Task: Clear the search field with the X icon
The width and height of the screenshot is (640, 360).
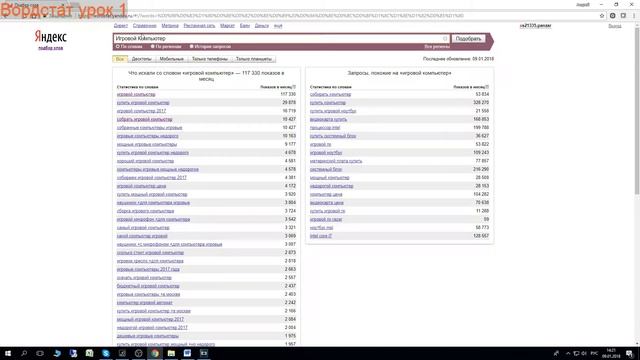Action: pyautogui.click(x=445, y=38)
